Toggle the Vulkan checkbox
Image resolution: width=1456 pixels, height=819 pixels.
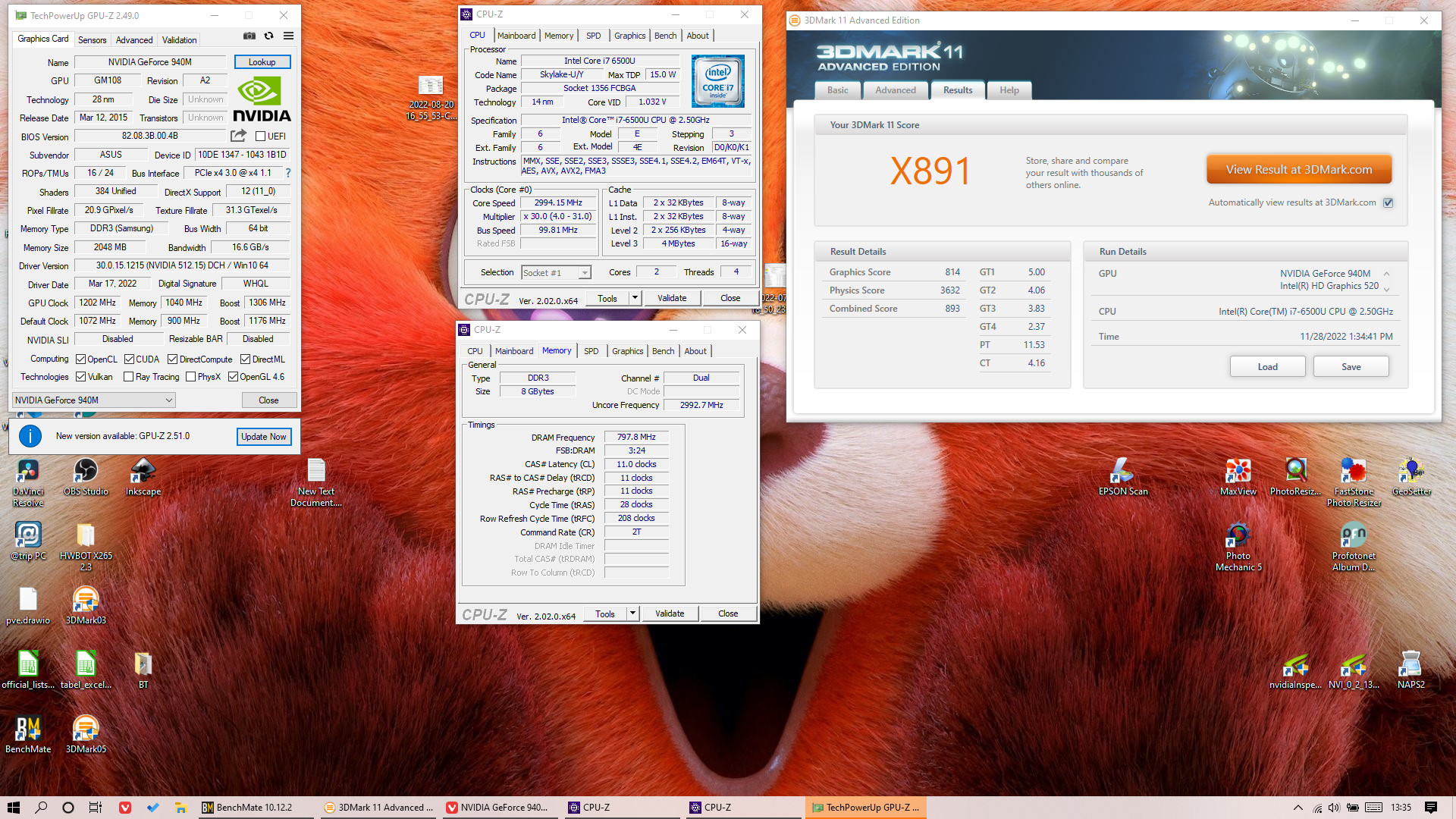81,377
